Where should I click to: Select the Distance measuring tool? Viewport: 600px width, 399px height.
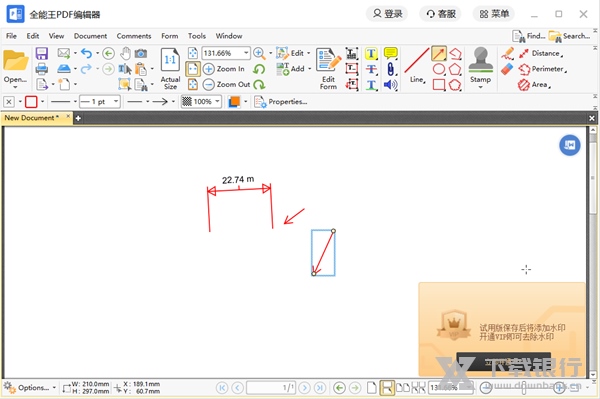(541, 53)
